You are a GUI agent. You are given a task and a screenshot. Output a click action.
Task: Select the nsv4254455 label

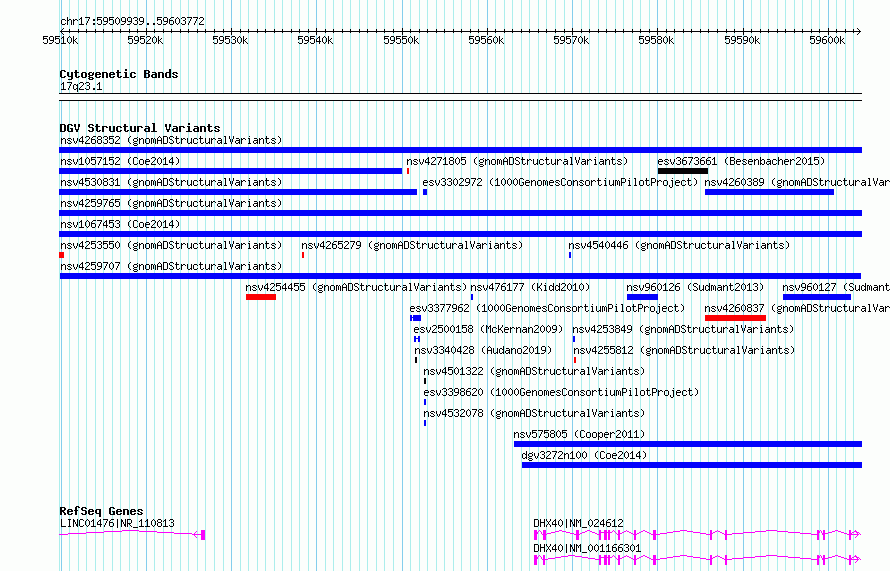pos(356,287)
